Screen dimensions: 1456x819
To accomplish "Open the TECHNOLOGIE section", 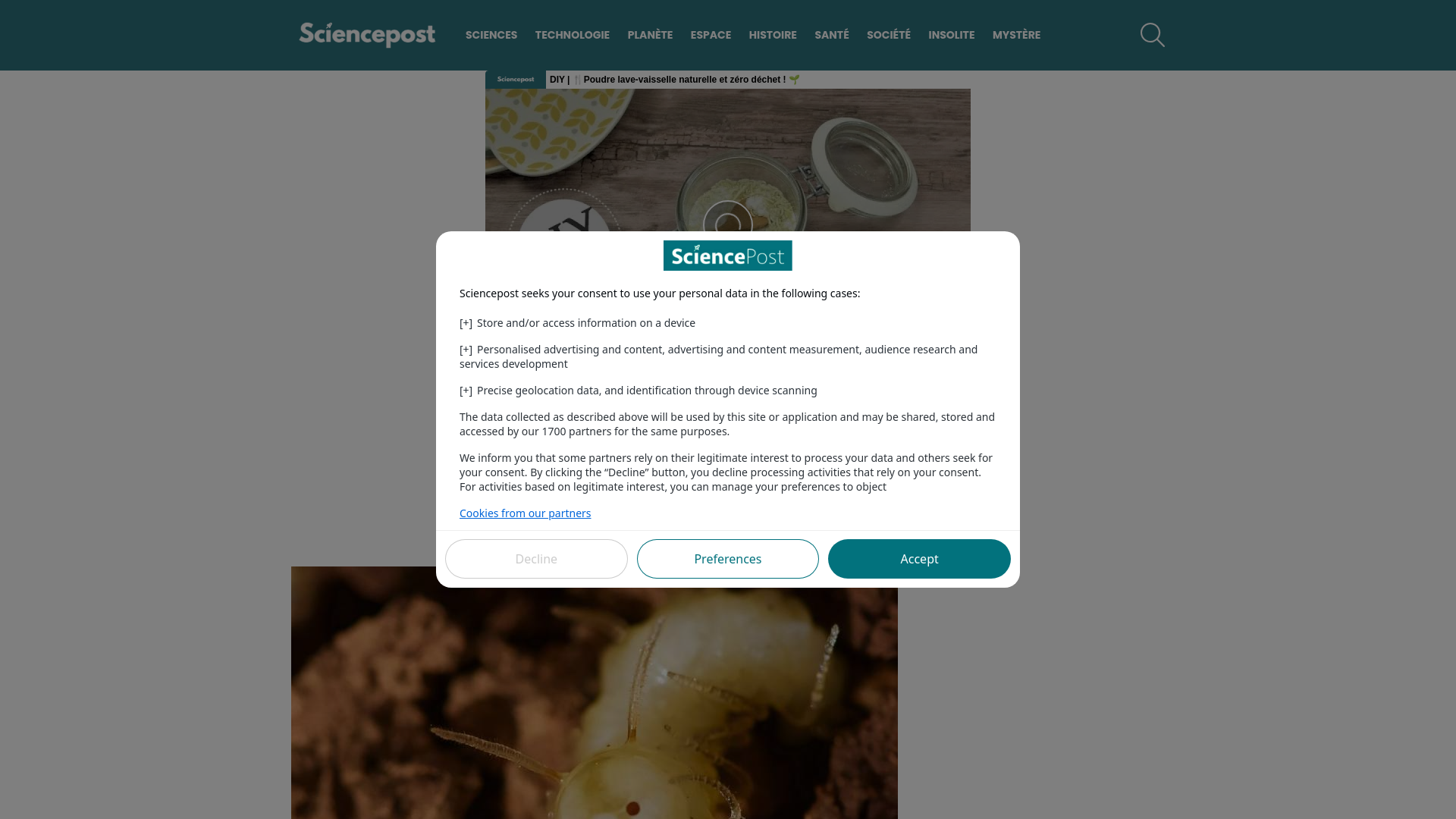I will (573, 35).
